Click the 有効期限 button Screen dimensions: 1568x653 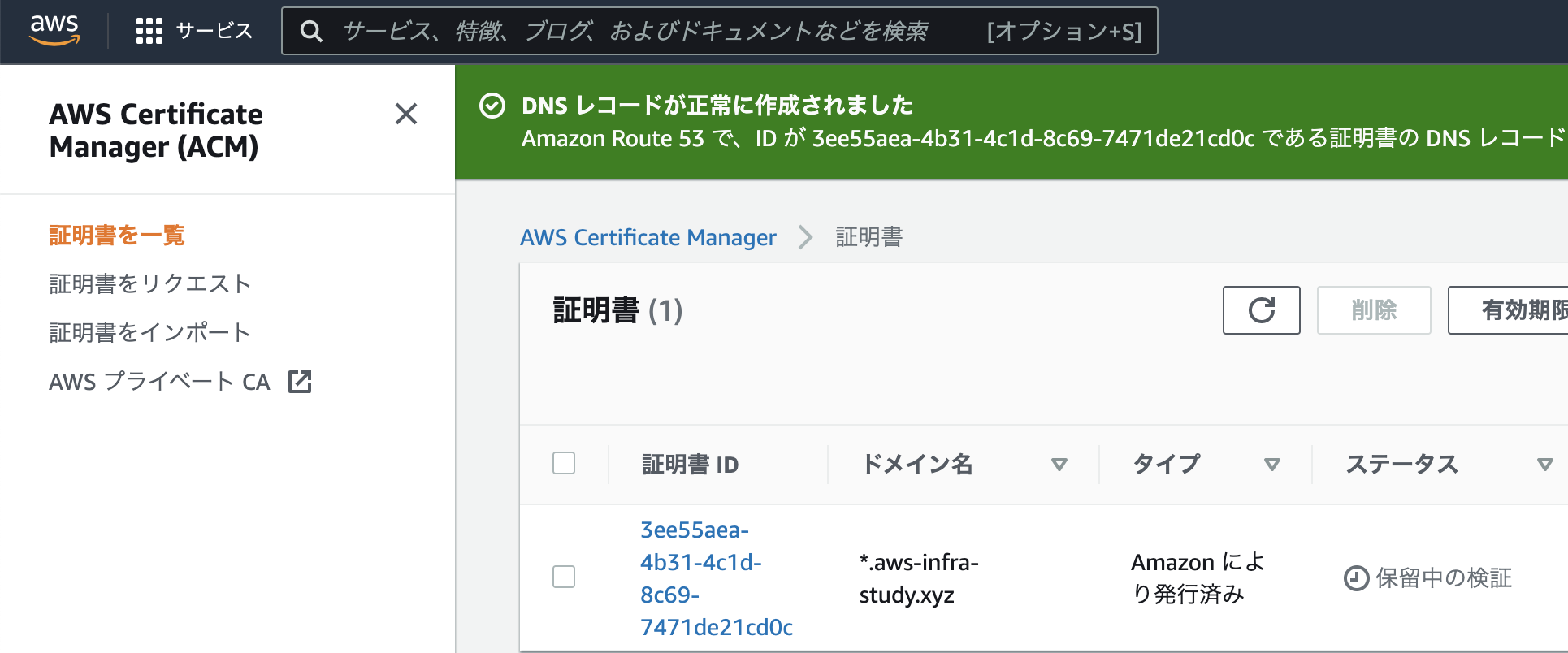point(1509,310)
